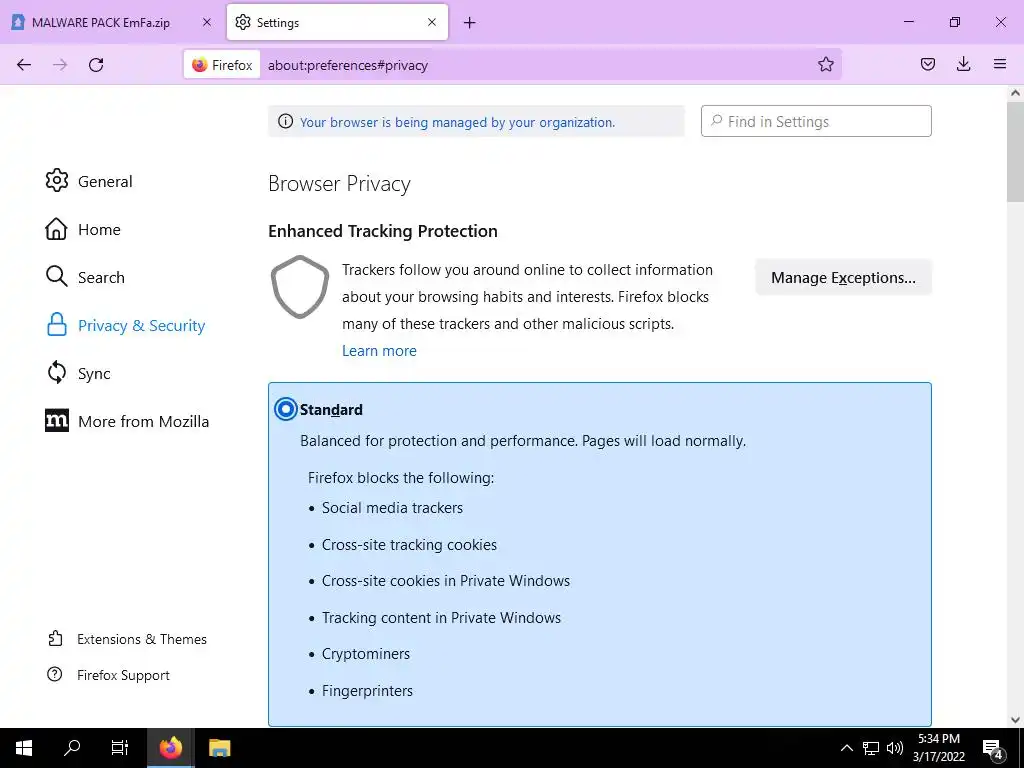Screen dimensions: 1024x768
Task: Open the Windows Start menu
Action: pyautogui.click(x=24, y=748)
